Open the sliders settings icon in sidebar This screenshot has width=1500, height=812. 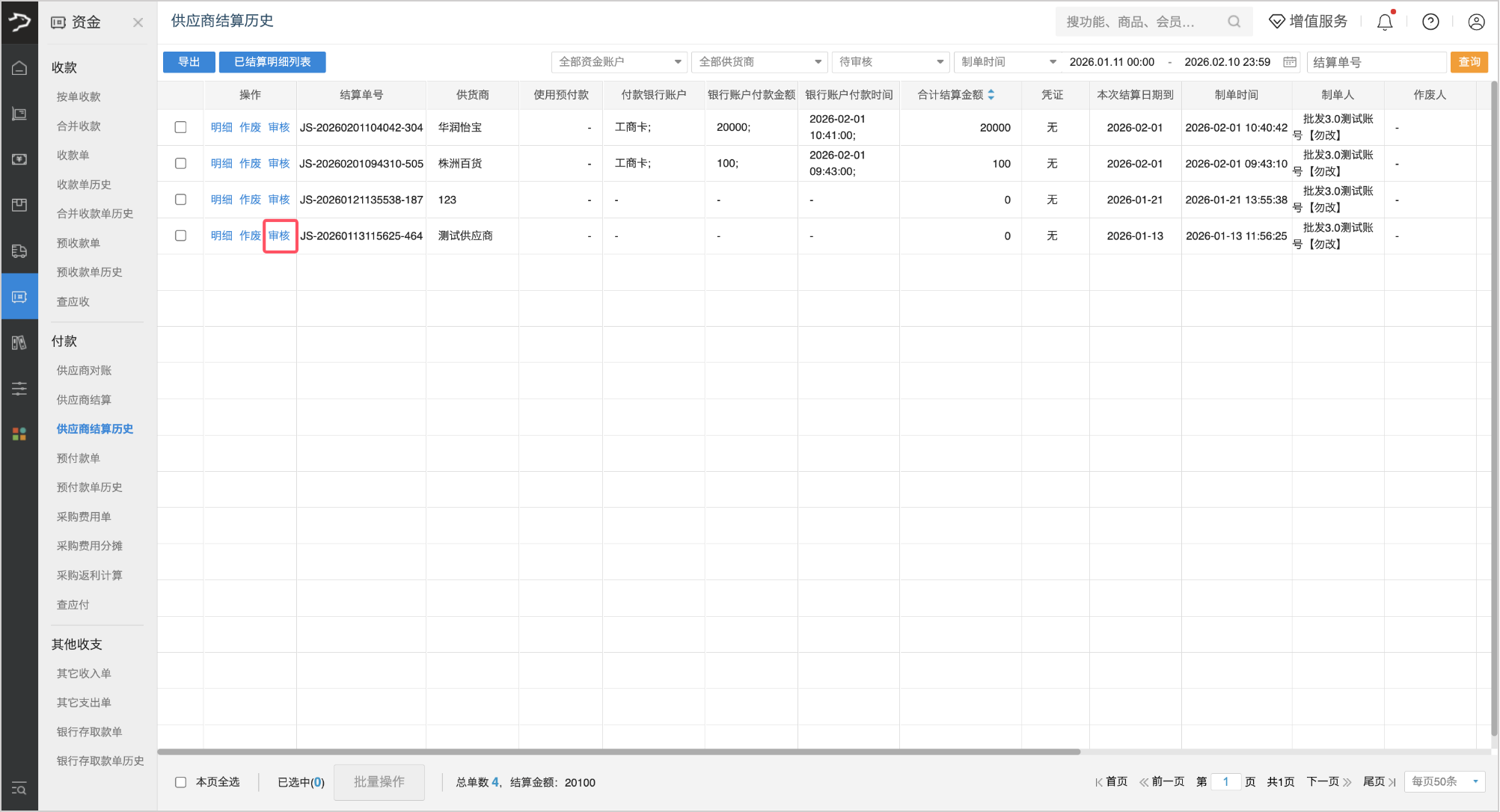(x=19, y=388)
